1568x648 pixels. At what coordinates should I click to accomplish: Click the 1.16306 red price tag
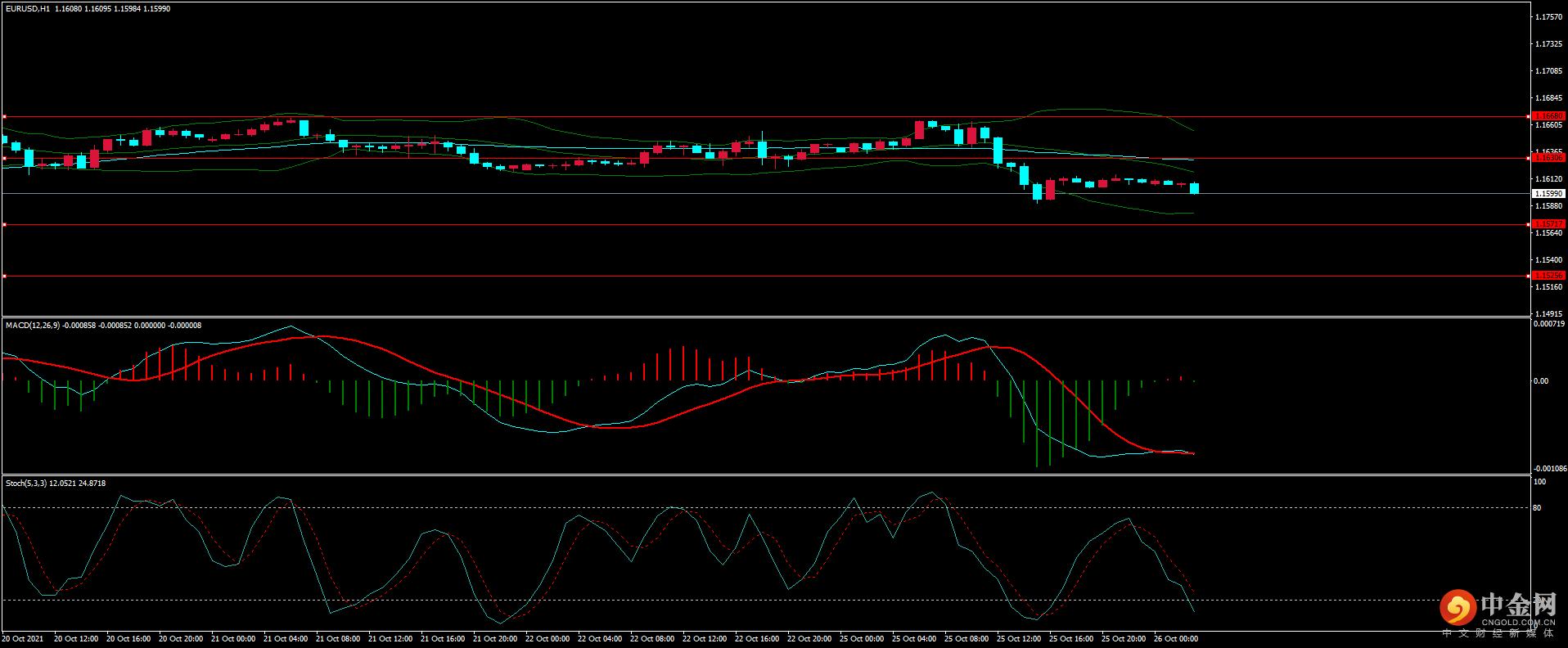point(1548,157)
